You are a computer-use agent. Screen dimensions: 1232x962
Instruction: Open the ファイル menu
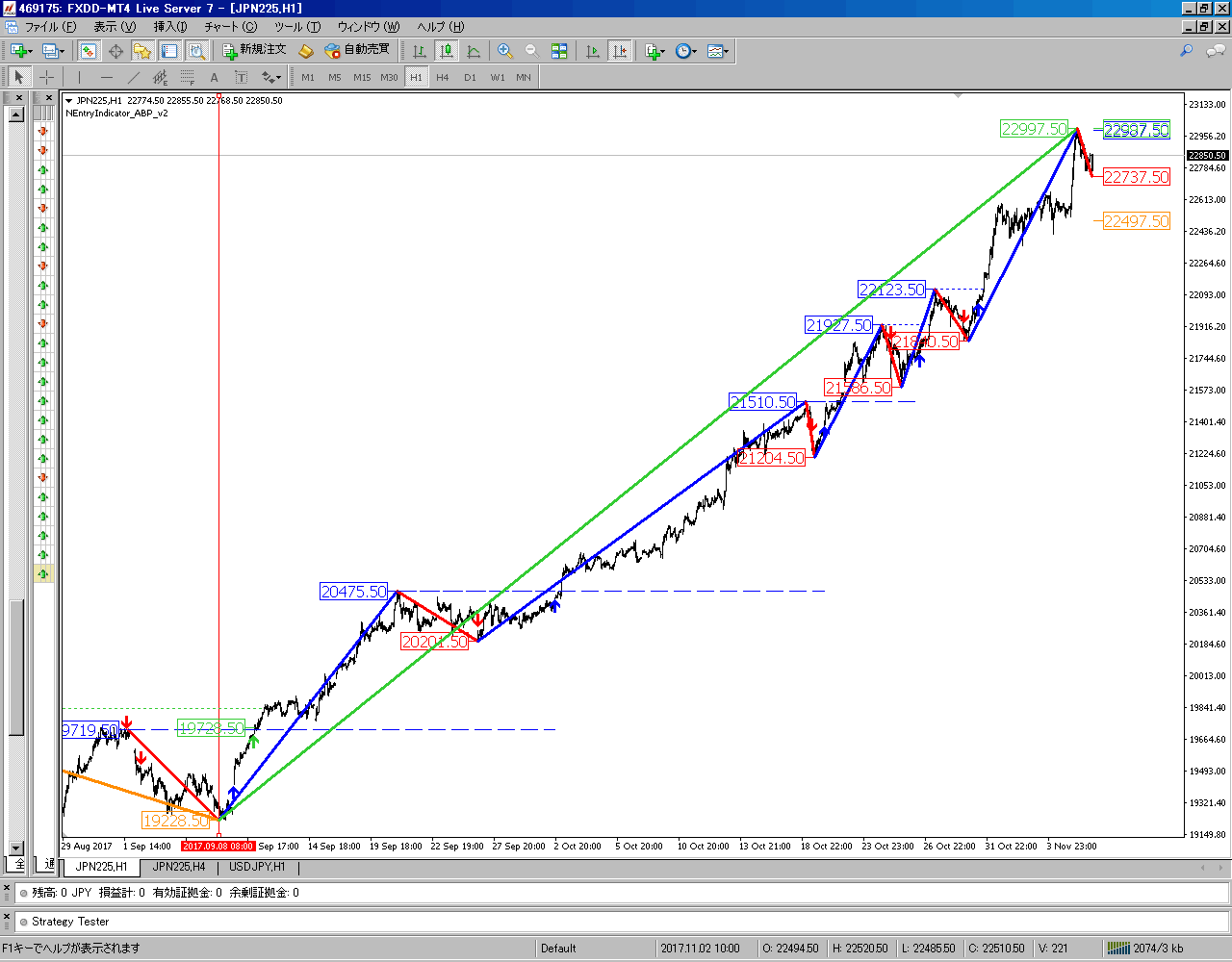point(50,27)
